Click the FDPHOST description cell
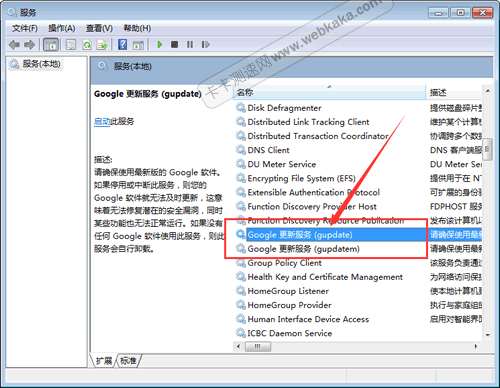This screenshot has height=388, width=500. pos(455,207)
